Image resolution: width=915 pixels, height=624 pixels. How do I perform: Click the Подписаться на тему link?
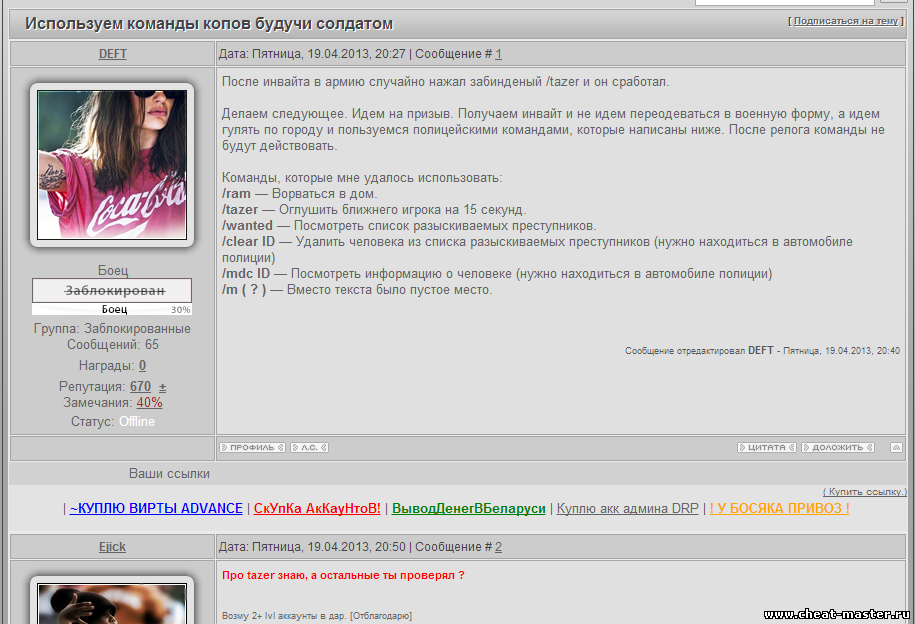(846, 20)
